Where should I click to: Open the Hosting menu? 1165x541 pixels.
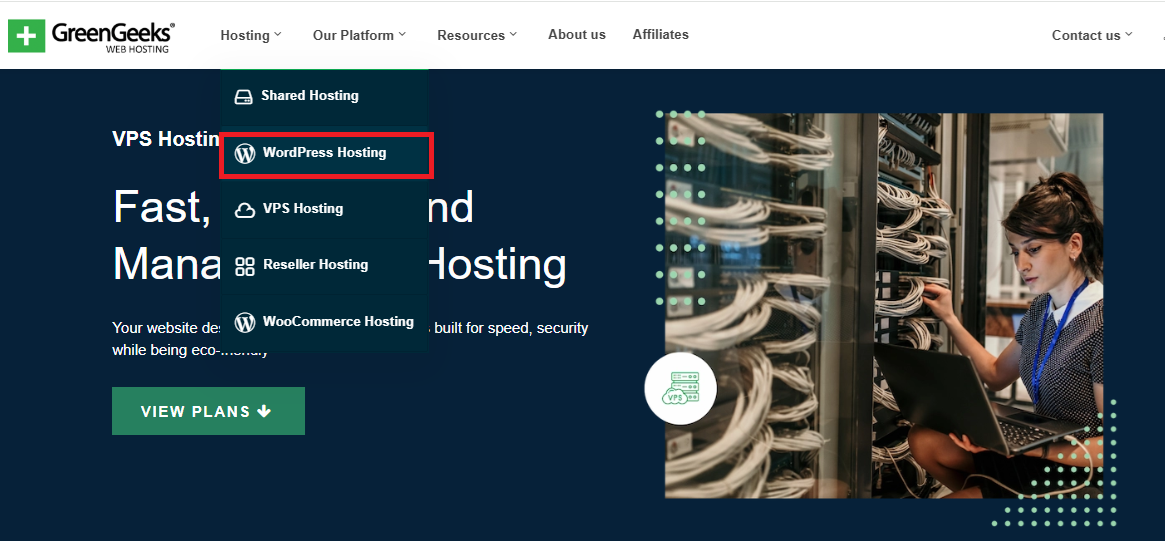pyautogui.click(x=251, y=35)
